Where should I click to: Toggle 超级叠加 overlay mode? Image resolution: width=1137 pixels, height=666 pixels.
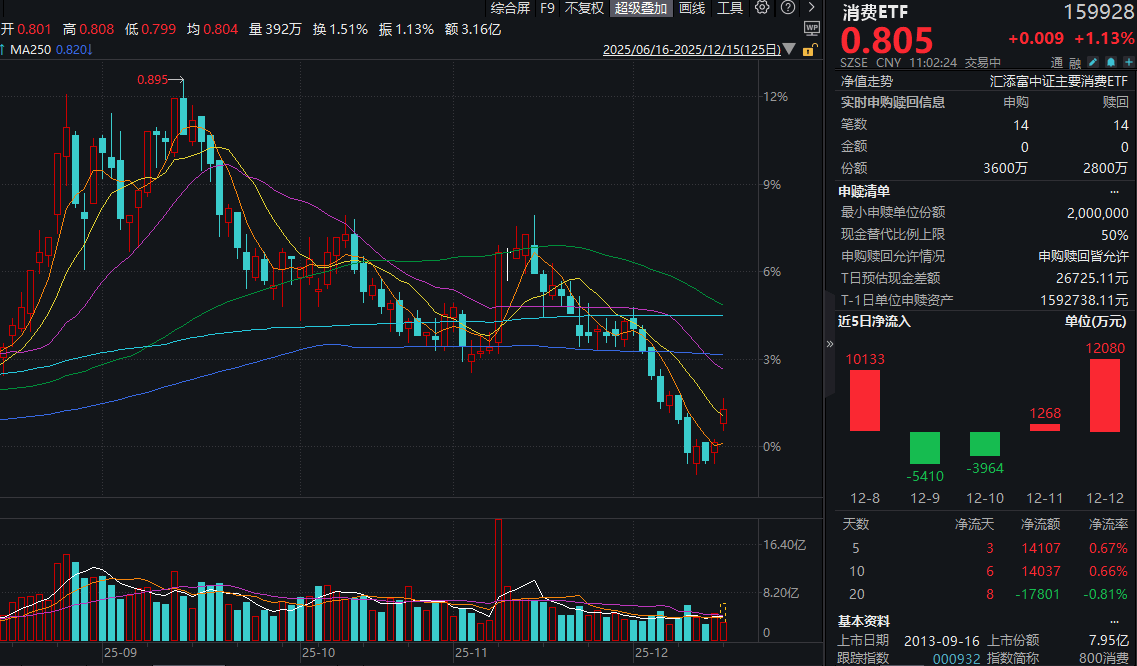tap(640, 8)
